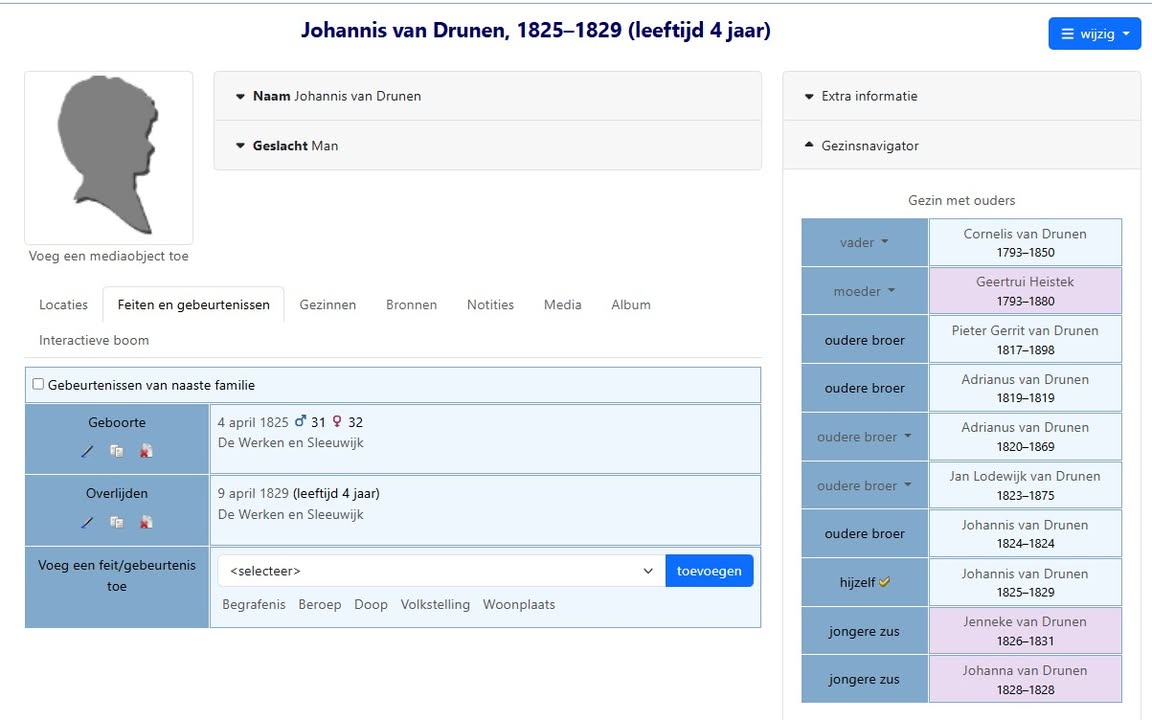Copy the Overlijden event
This screenshot has height=720, width=1152.
[117, 523]
